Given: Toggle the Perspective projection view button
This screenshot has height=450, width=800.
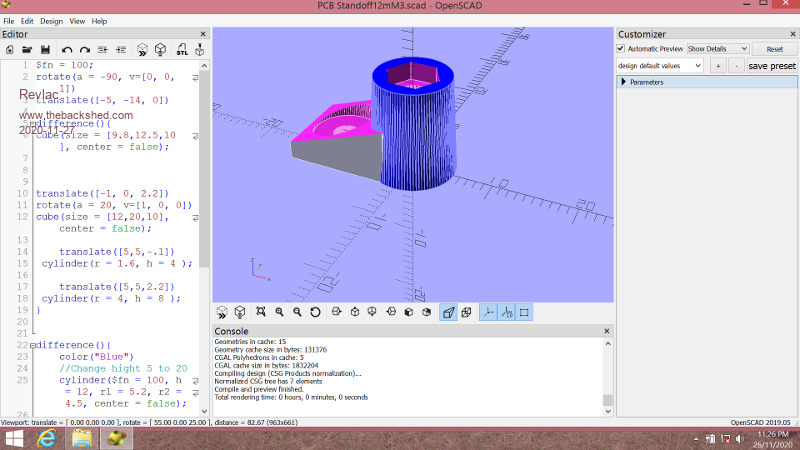Looking at the screenshot, I should tap(448, 312).
